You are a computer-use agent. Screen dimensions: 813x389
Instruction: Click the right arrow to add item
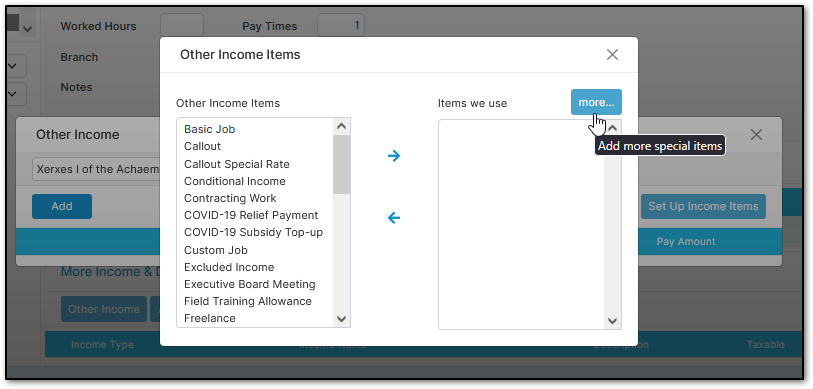point(394,156)
